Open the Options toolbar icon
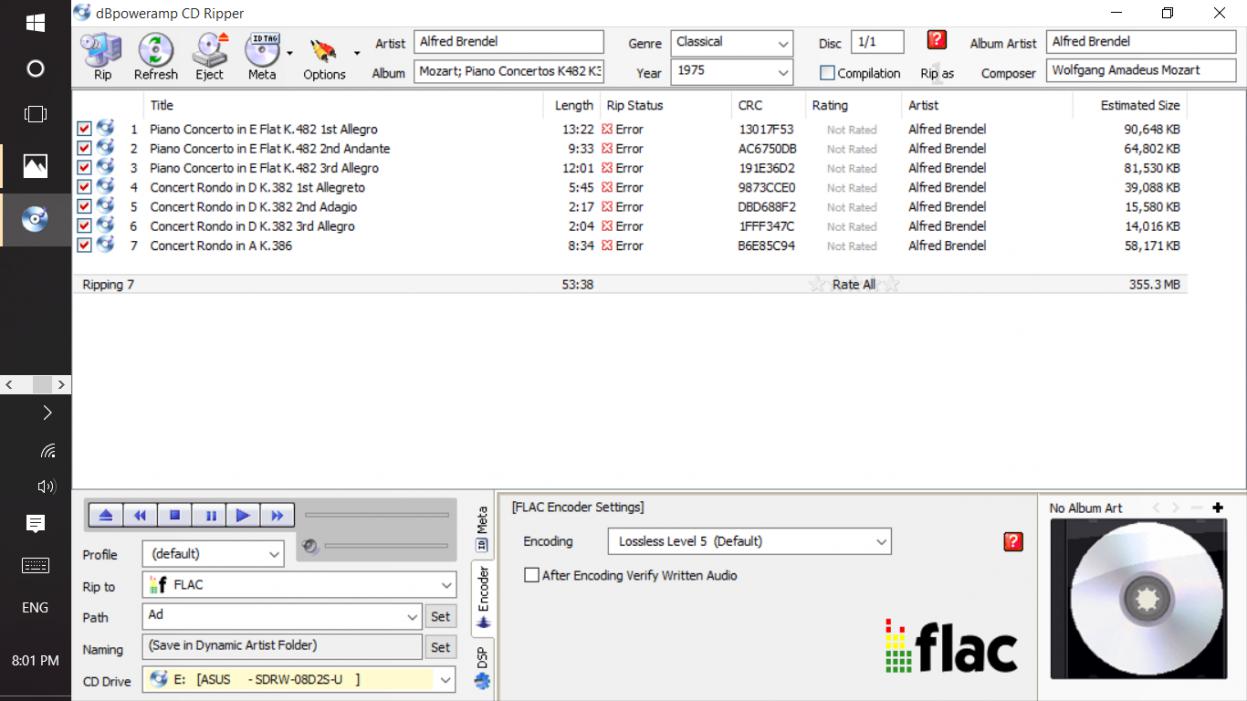The height and width of the screenshot is (701, 1247). click(323, 55)
